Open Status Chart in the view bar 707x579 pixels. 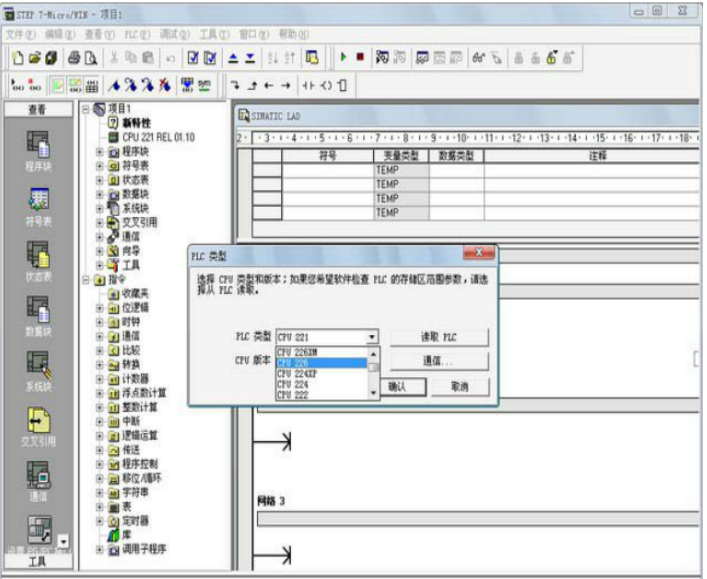38,261
